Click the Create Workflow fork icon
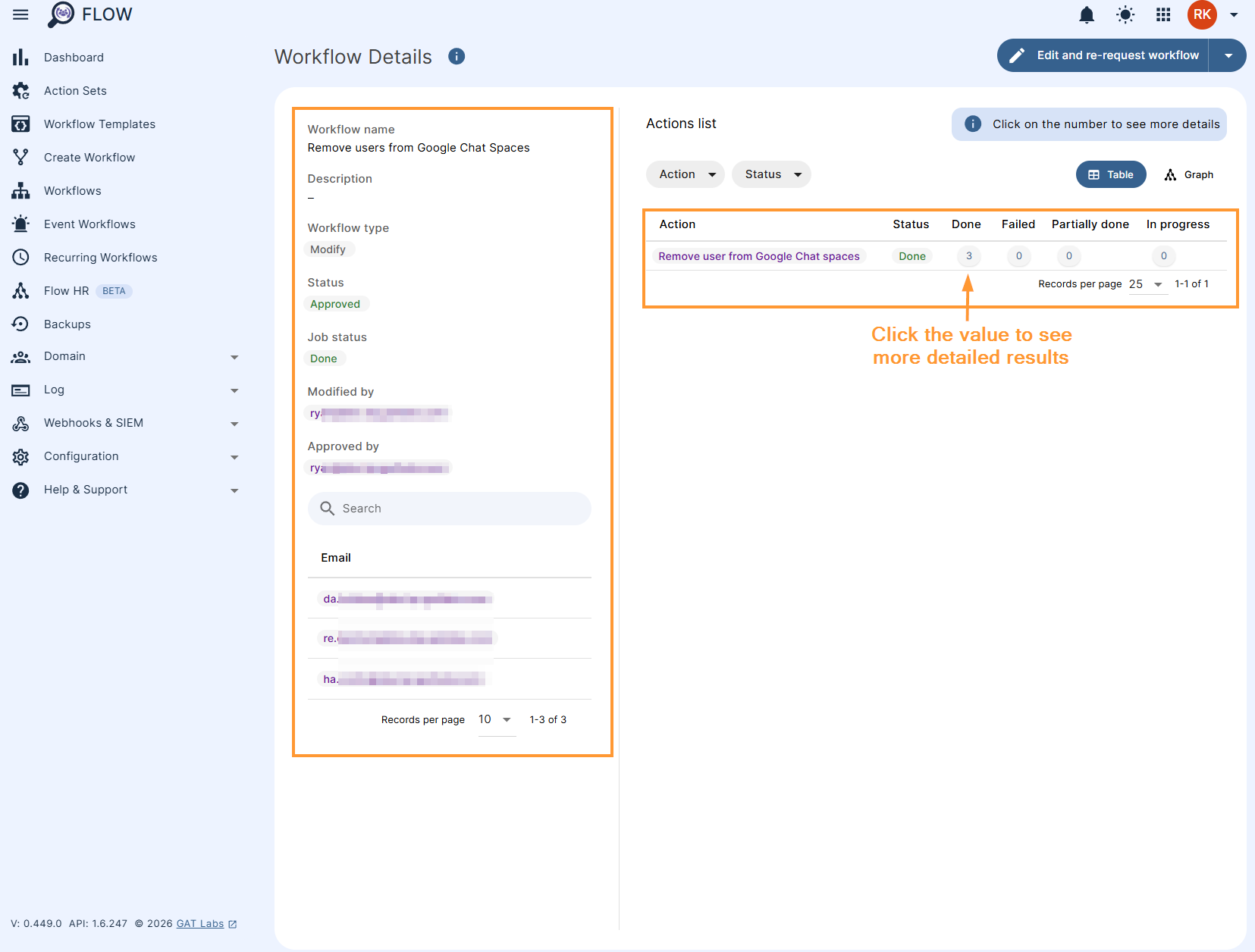 click(20, 158)
